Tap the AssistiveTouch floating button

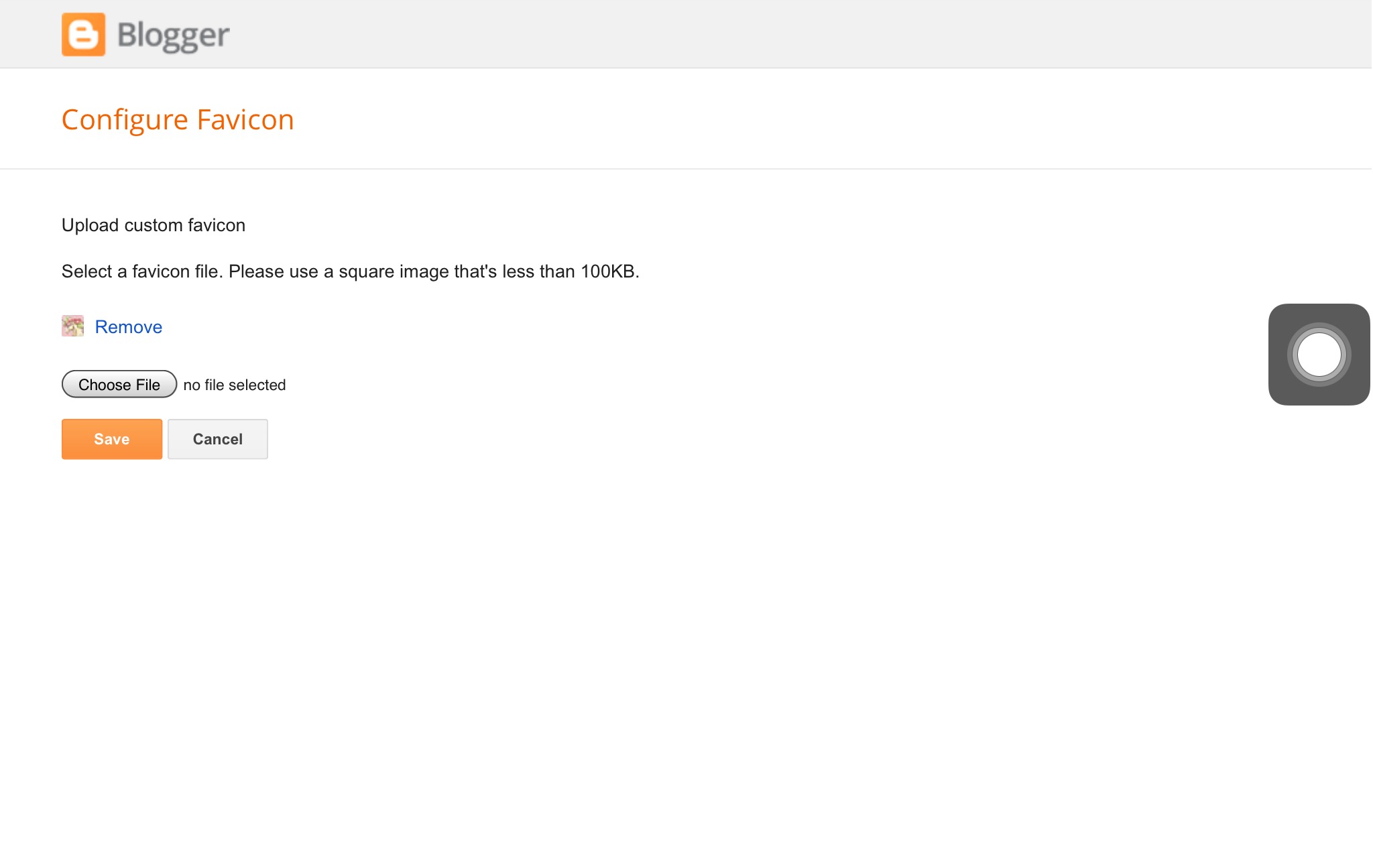point(1318,355)
